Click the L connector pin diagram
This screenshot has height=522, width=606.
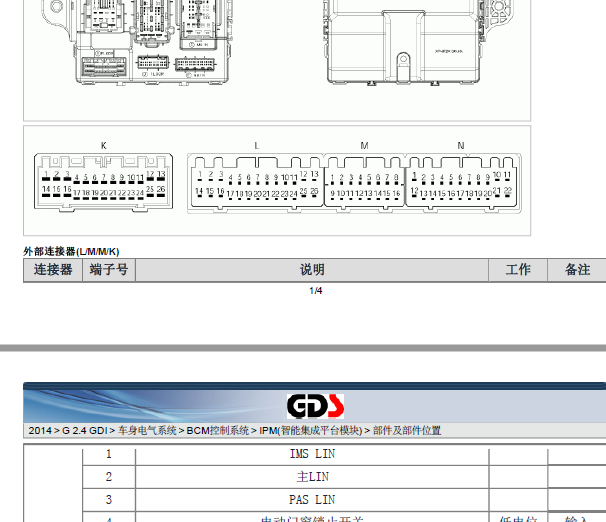[257, 182]
